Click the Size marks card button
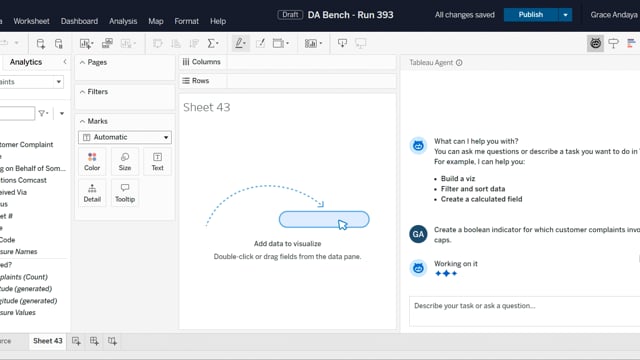Screen dimensions: 640x360 point(125,162)
